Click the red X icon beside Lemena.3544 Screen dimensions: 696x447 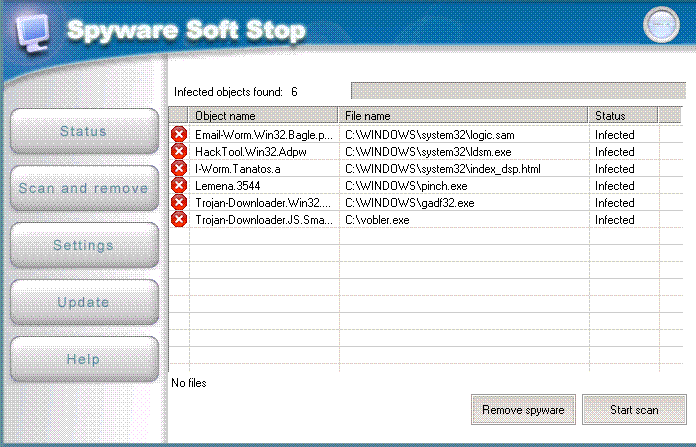coord(179,185)
